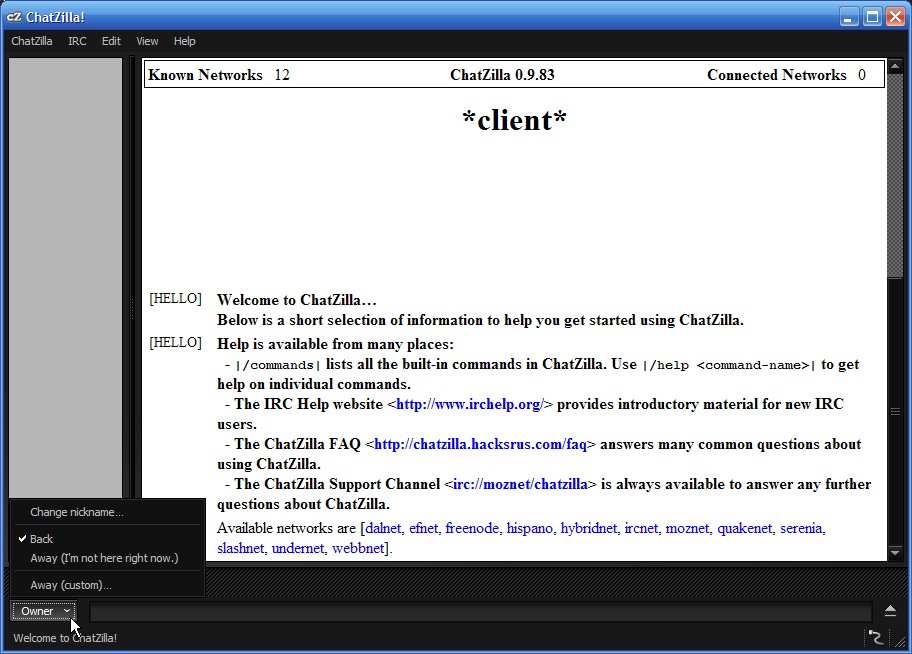The image size is (912, 654).
Task: Toggle multiline input with the up-arrow icon
Action: click(x=890, y=610)
